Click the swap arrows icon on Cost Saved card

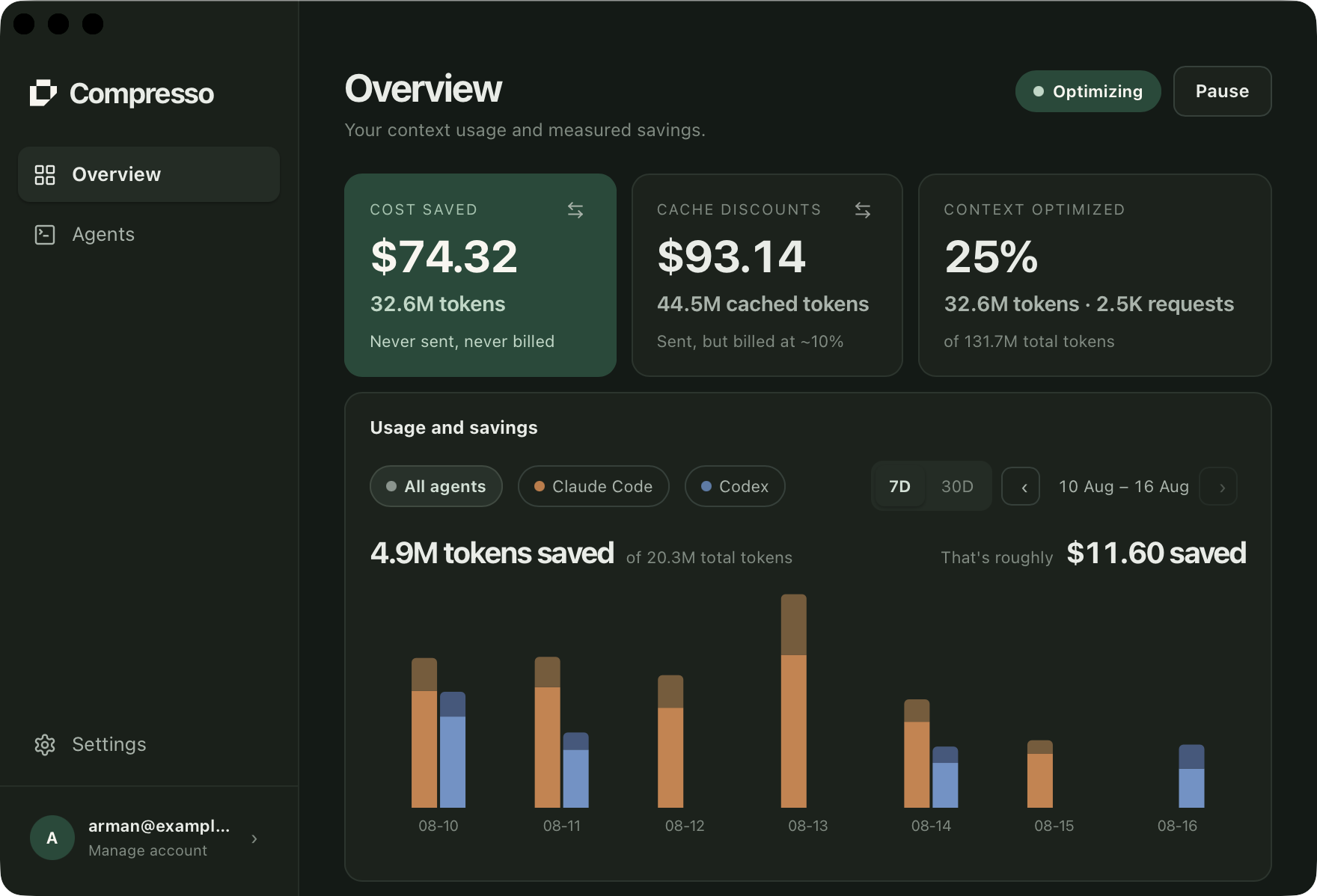coord(575,210)
